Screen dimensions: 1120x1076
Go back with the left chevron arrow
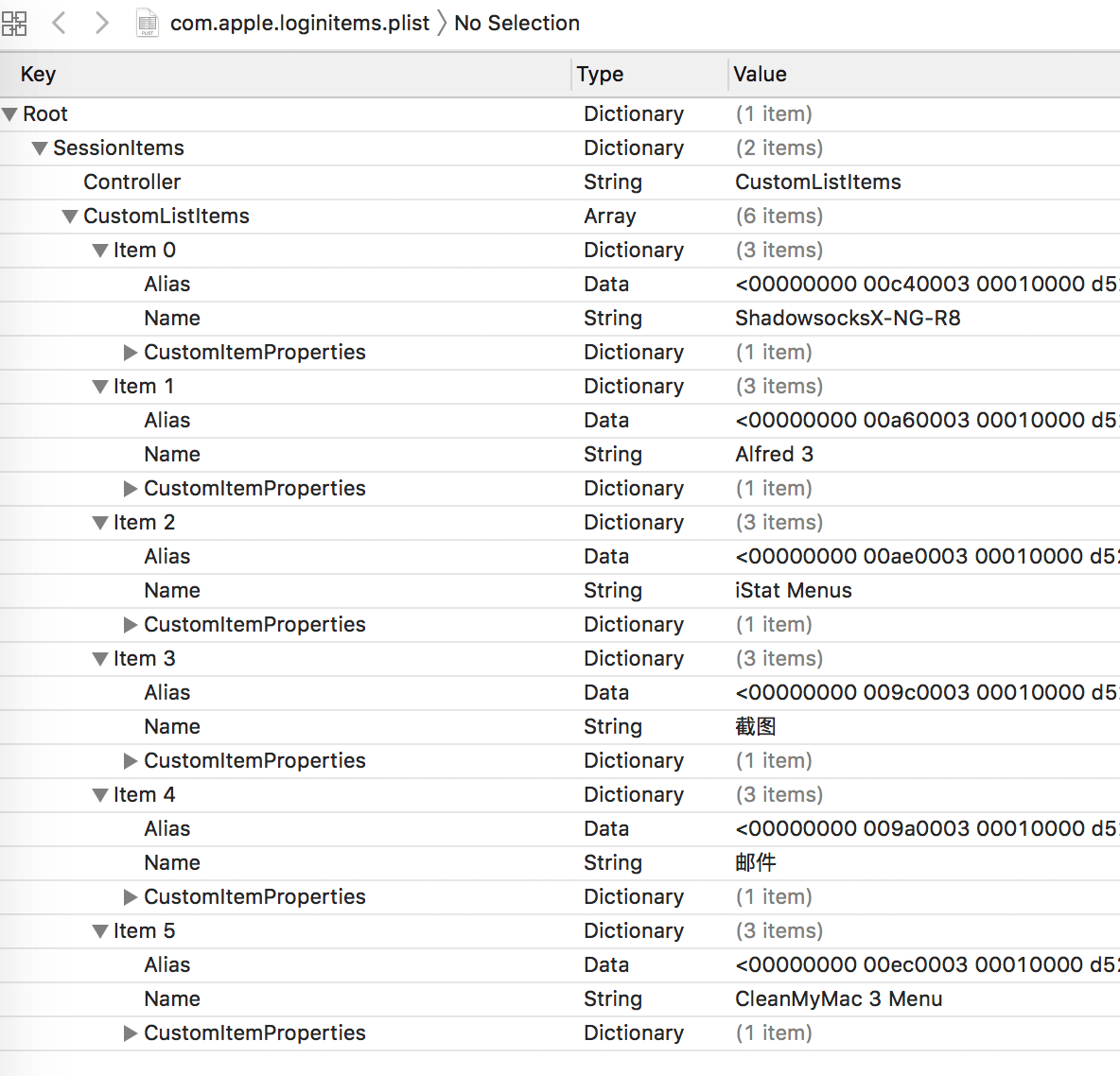[60, 23]
